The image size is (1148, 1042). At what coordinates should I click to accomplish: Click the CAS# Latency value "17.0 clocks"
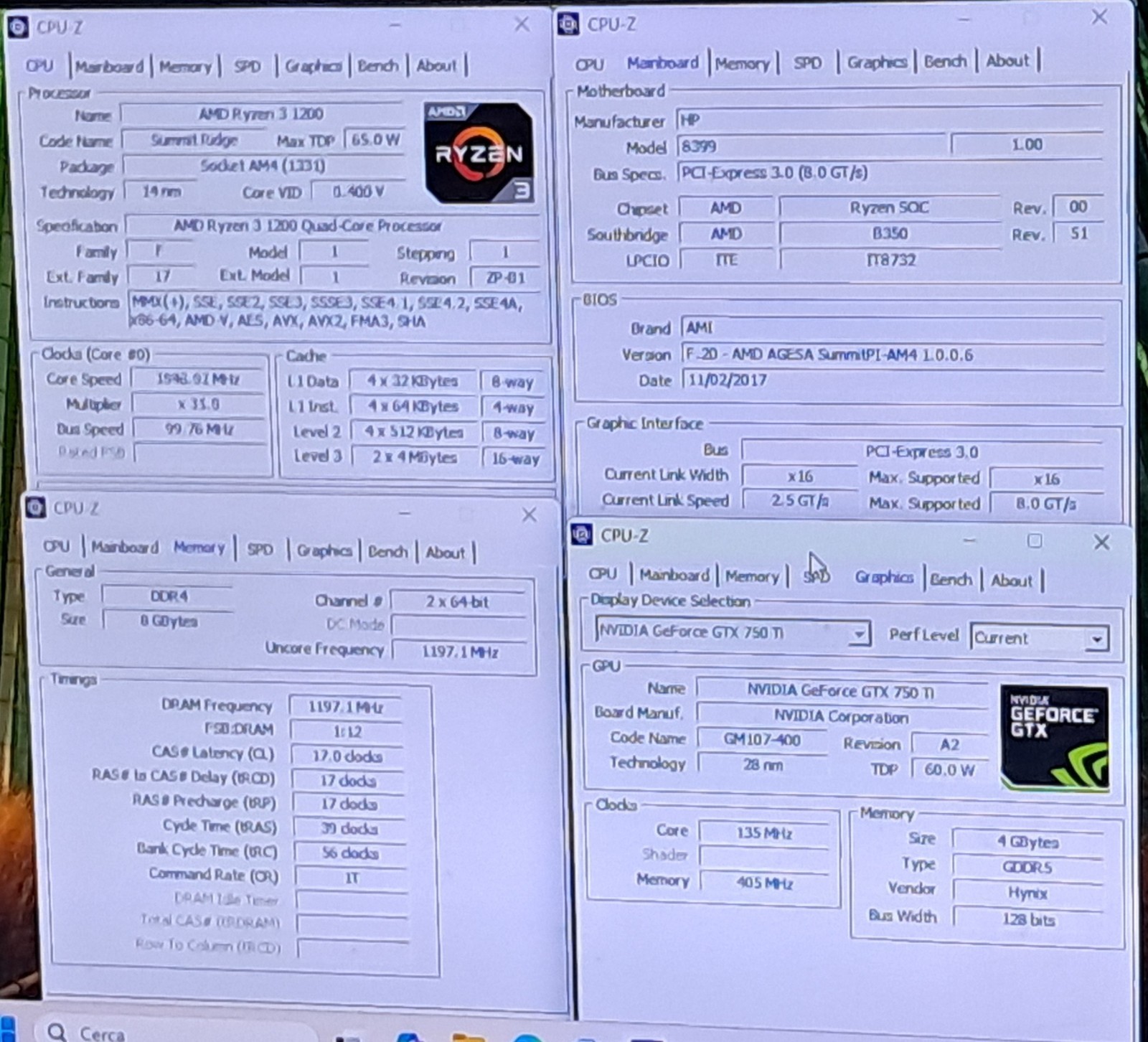[347, 756]
